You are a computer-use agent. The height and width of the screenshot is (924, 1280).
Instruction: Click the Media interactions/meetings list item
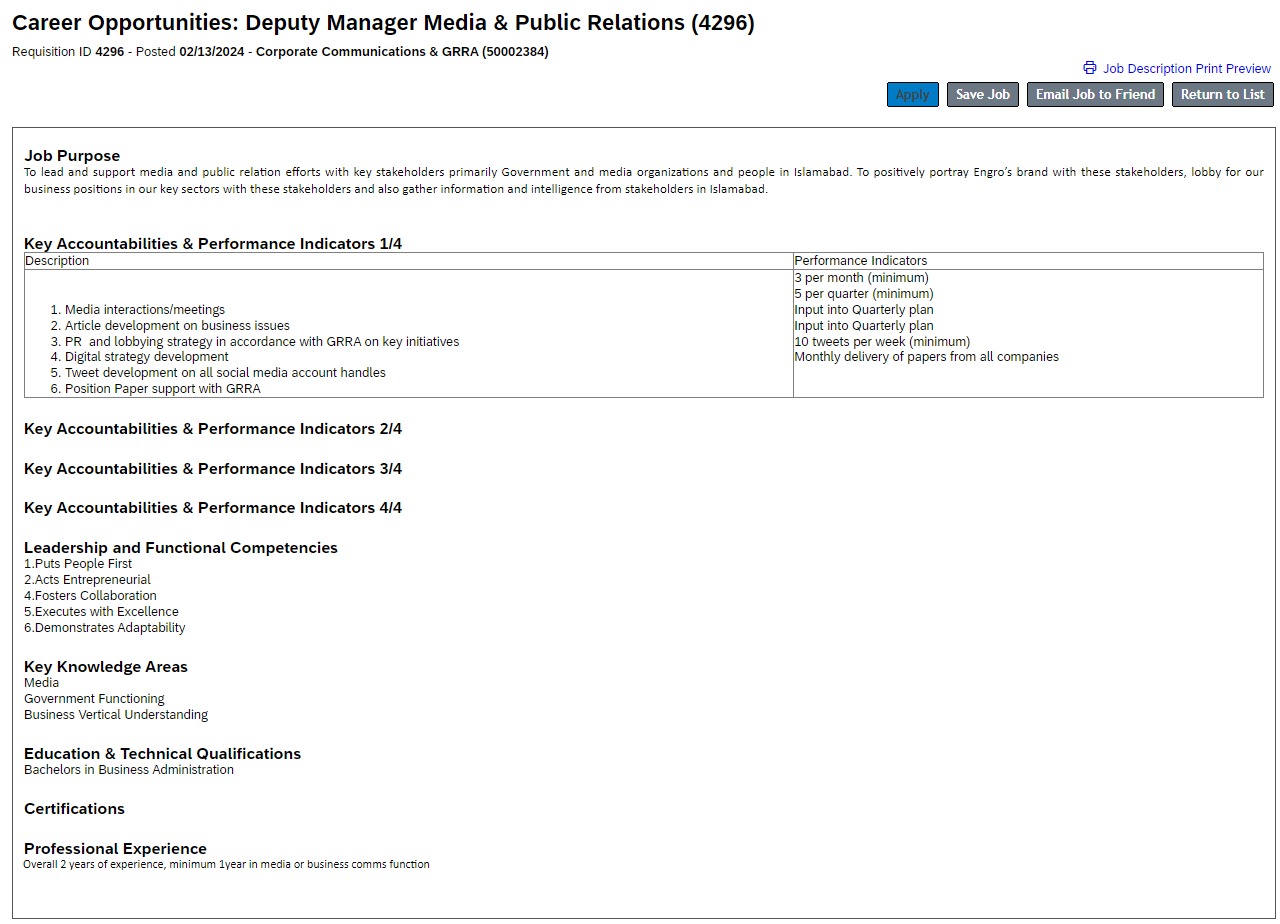145,310
